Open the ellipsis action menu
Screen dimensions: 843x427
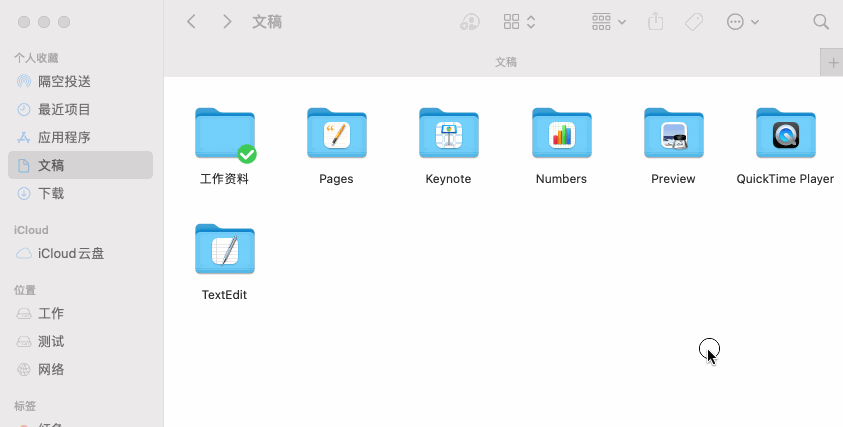tap(735, 22)
